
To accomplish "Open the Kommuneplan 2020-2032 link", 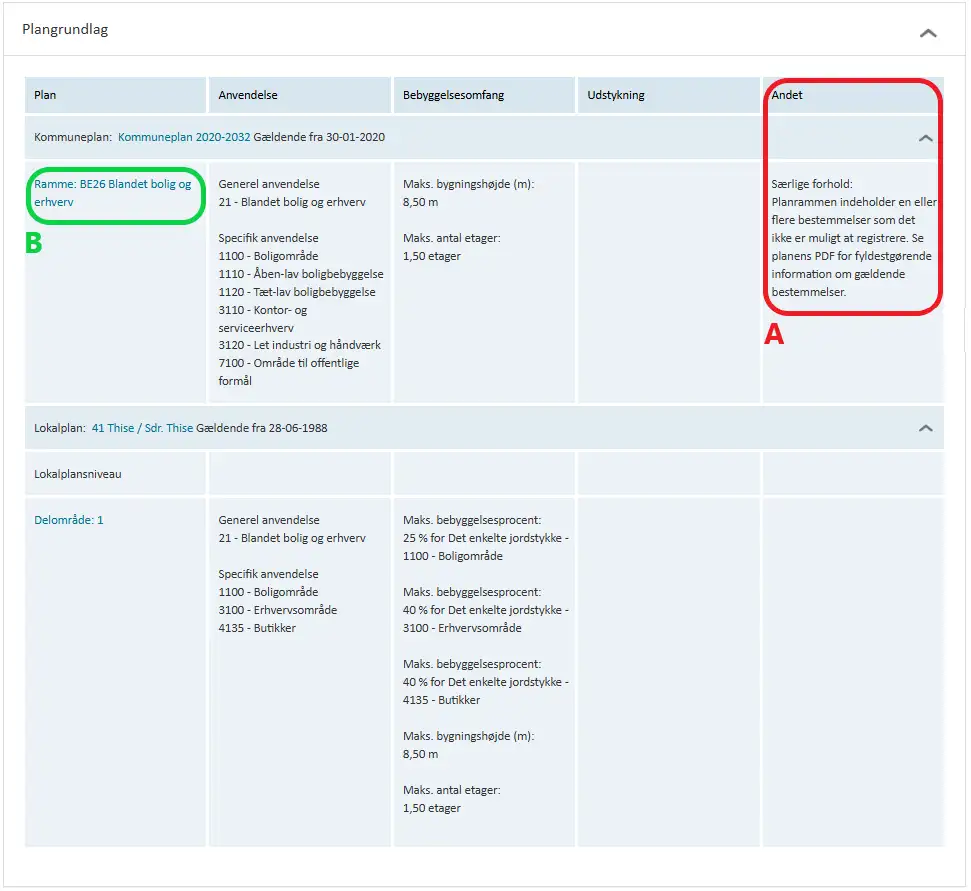I will point(184,137).
